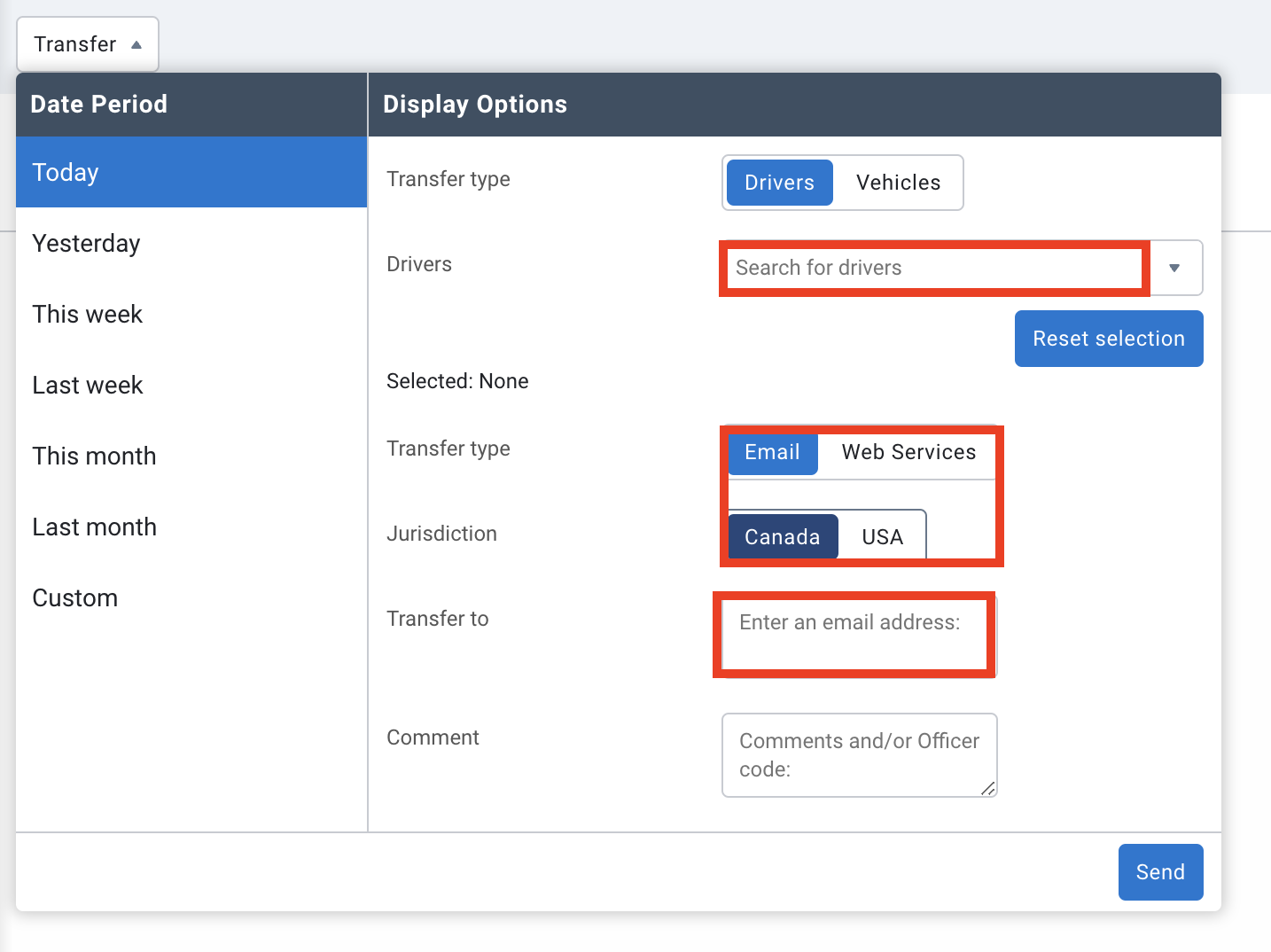The height and width of the screenshot is (952, 1271).
Task: Switch transfer method to Web Services
Action: pos(908,452)
